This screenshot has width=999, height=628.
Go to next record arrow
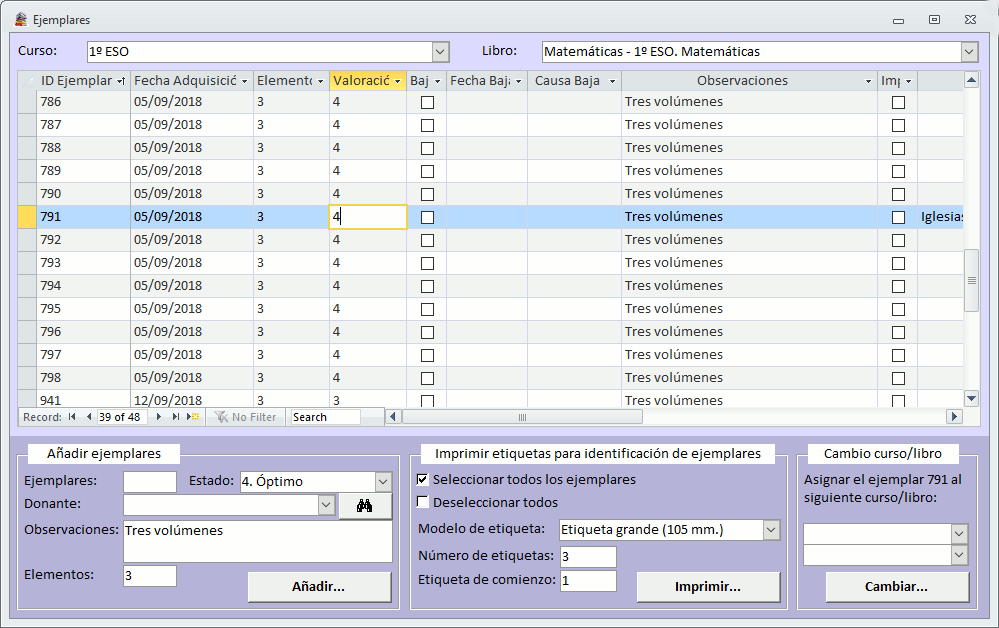point(159,417)
